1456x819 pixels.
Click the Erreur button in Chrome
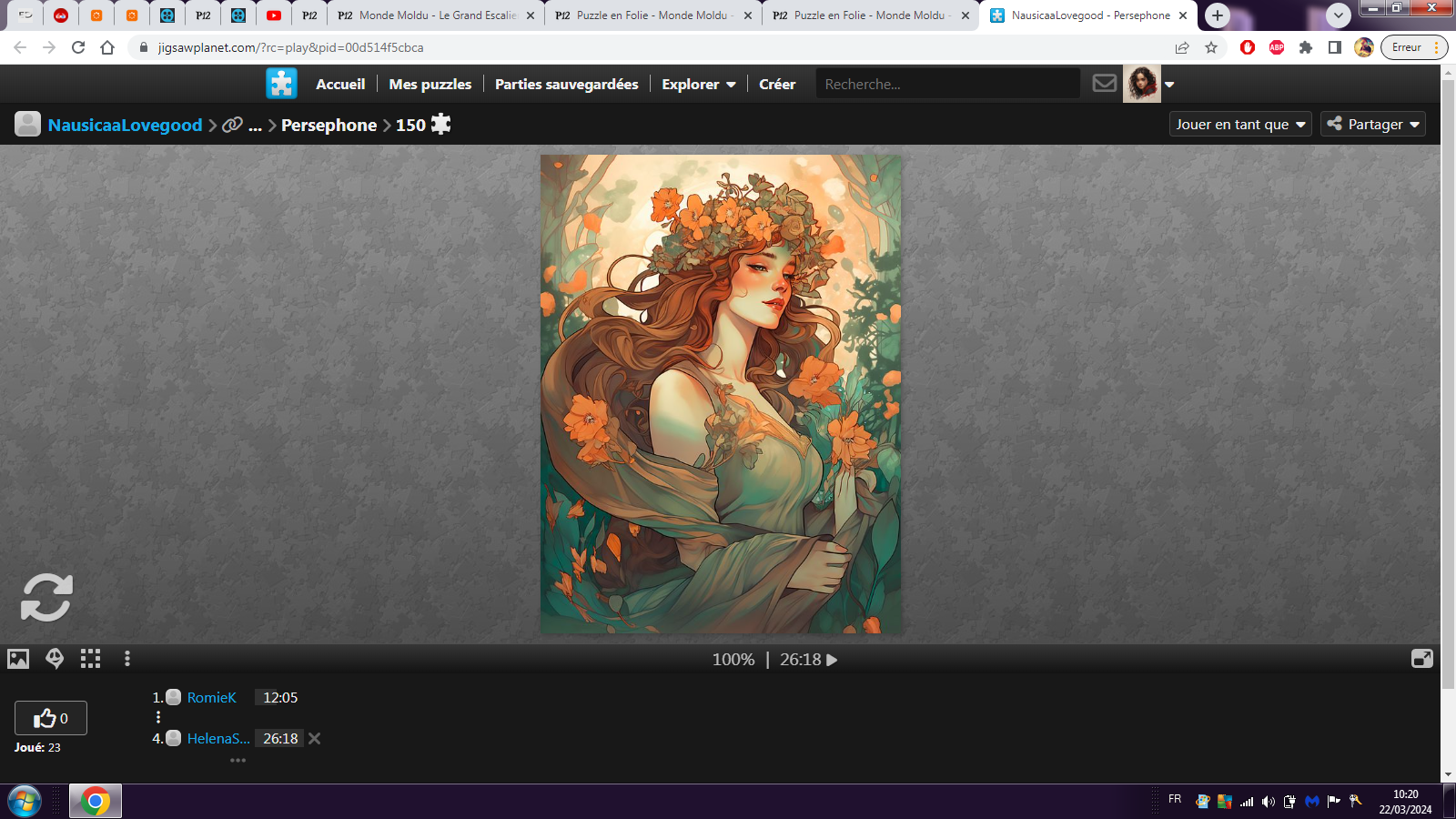point(1413,47)
